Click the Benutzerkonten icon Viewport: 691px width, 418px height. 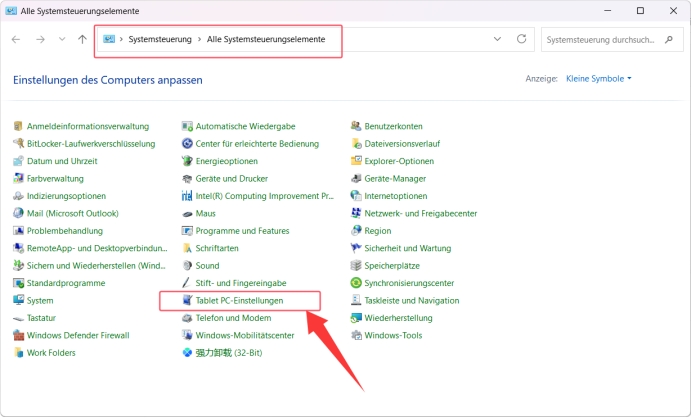(356, 127)
